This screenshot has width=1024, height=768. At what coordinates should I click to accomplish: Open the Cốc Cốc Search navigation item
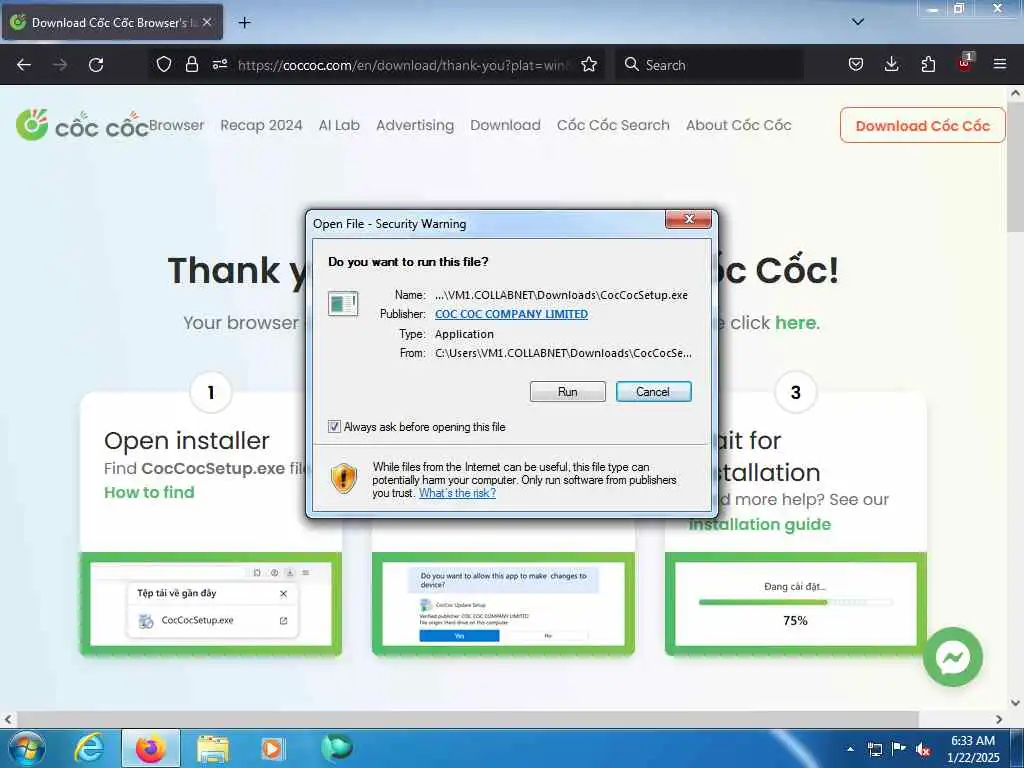click(x=613, y=125)
